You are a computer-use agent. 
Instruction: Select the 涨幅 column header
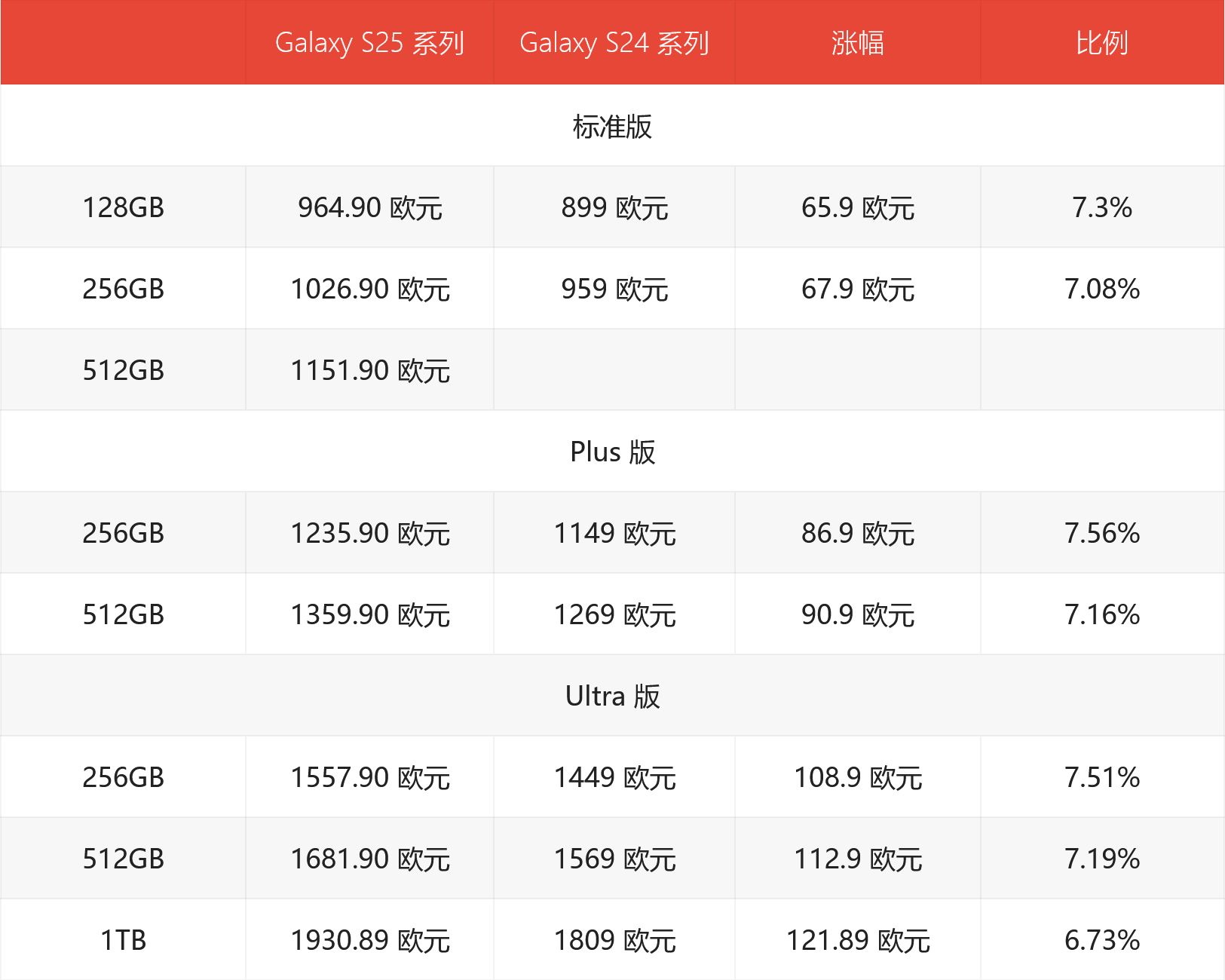tap(858, 43)
